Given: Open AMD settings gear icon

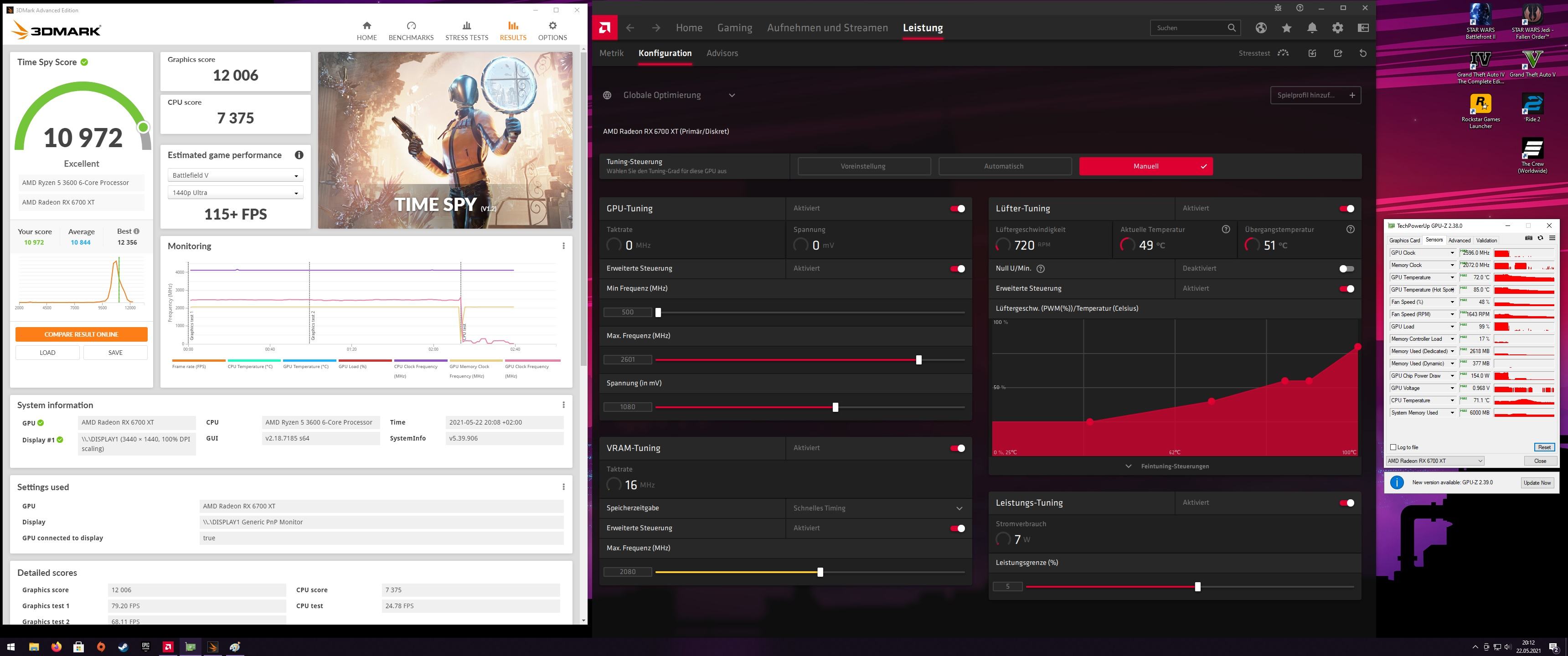Looking at the screenshot, I should [x=1337, y=28].
